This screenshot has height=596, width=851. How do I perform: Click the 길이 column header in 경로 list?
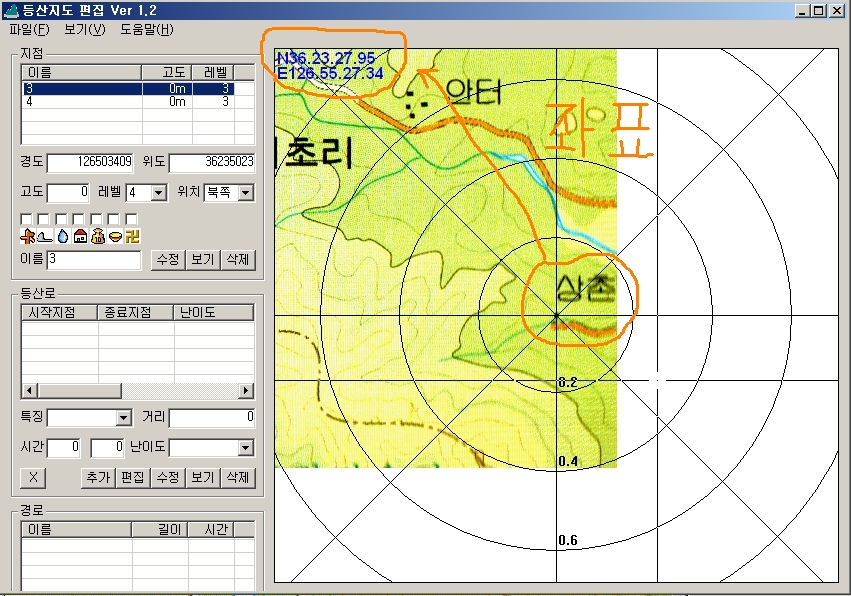click(160, 530)
